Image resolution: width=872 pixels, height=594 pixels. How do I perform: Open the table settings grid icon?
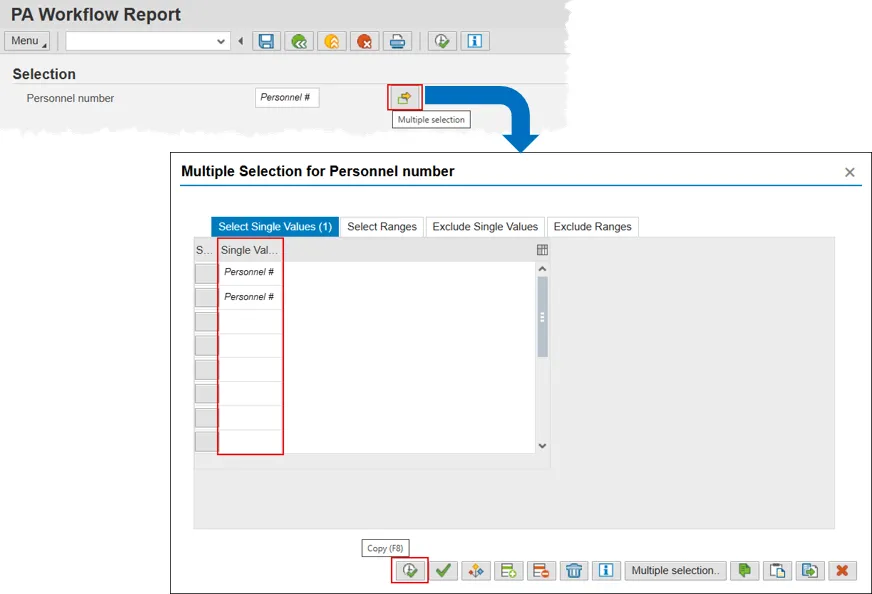pos(542,250)
